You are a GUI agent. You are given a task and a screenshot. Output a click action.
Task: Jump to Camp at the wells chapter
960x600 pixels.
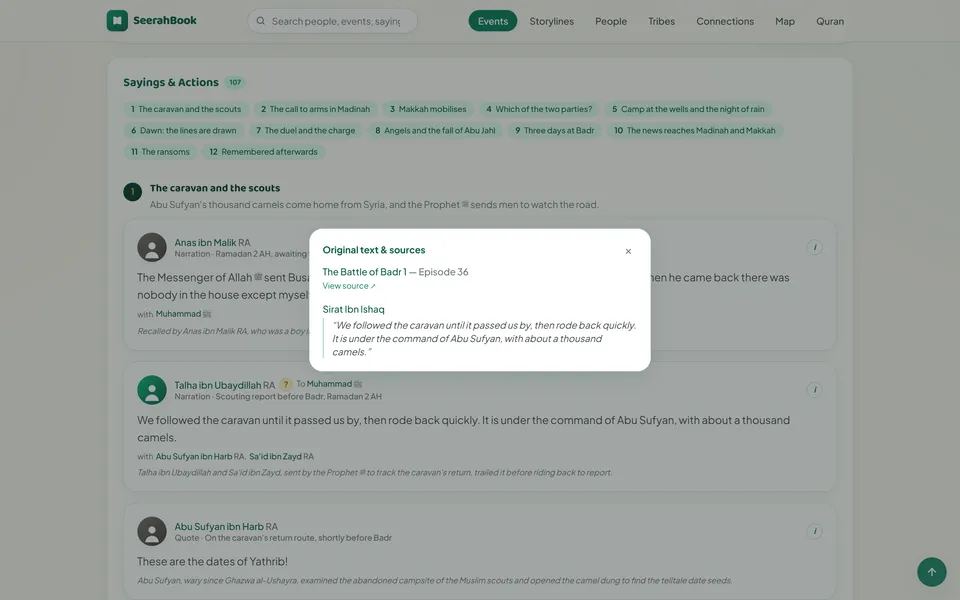[x=688, y=109]
